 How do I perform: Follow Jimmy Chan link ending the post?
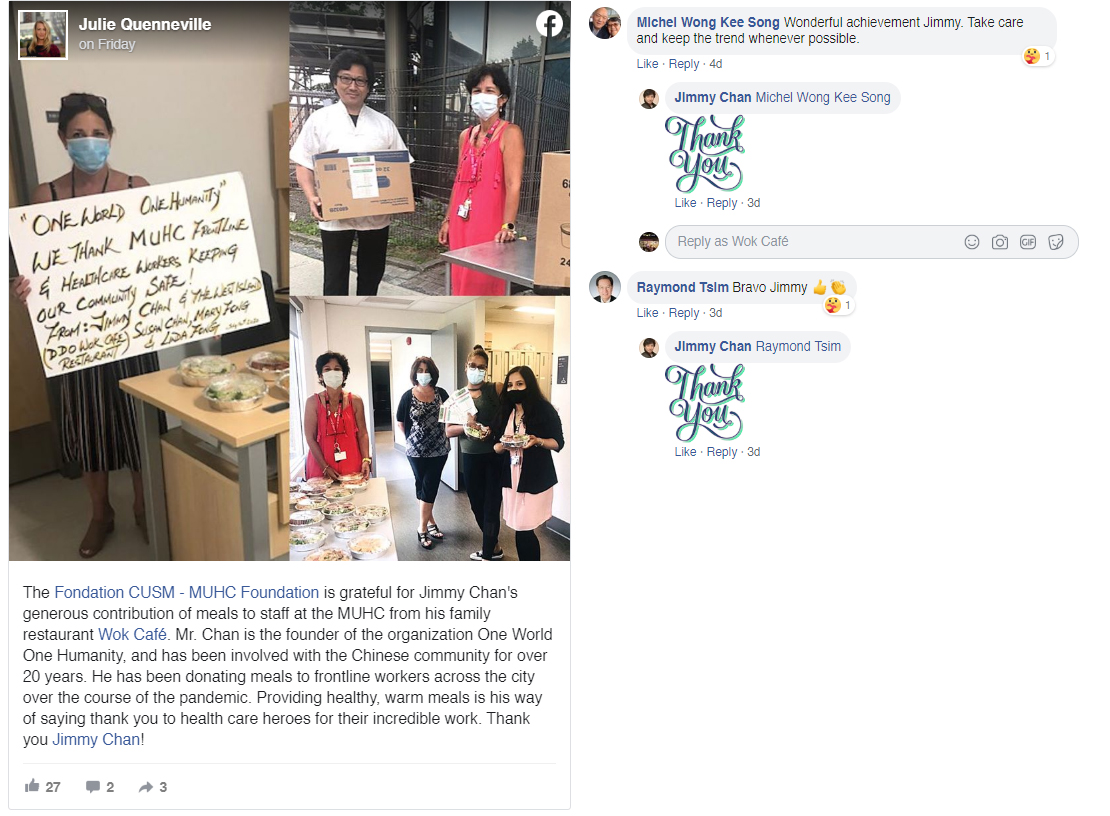pos(96,740)
